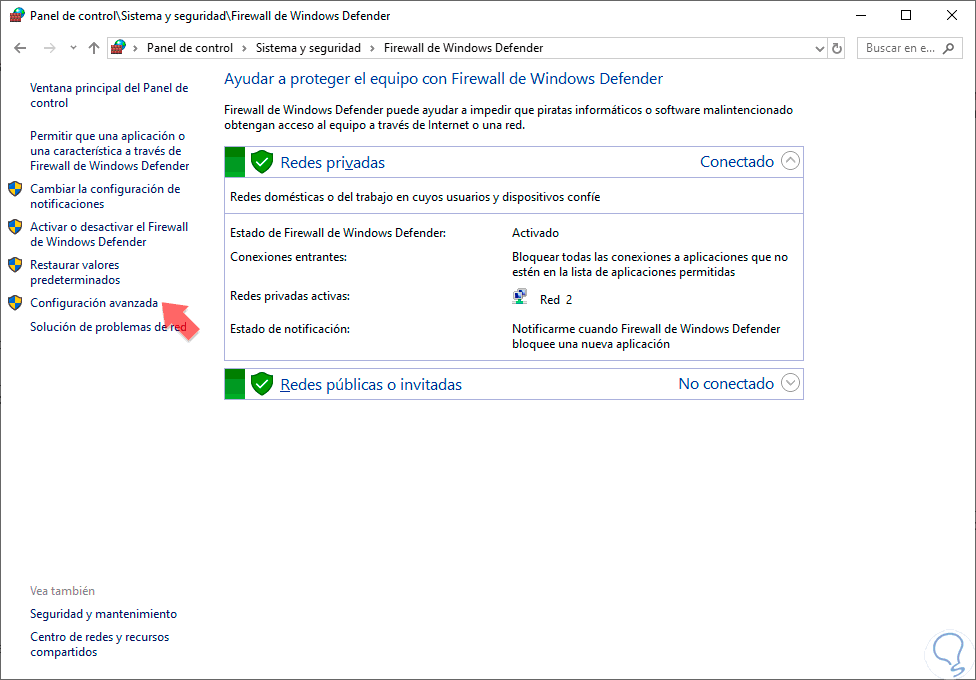976x680 pixels.
Task: Open Configuración avanzada link
Action: [94, 303]
